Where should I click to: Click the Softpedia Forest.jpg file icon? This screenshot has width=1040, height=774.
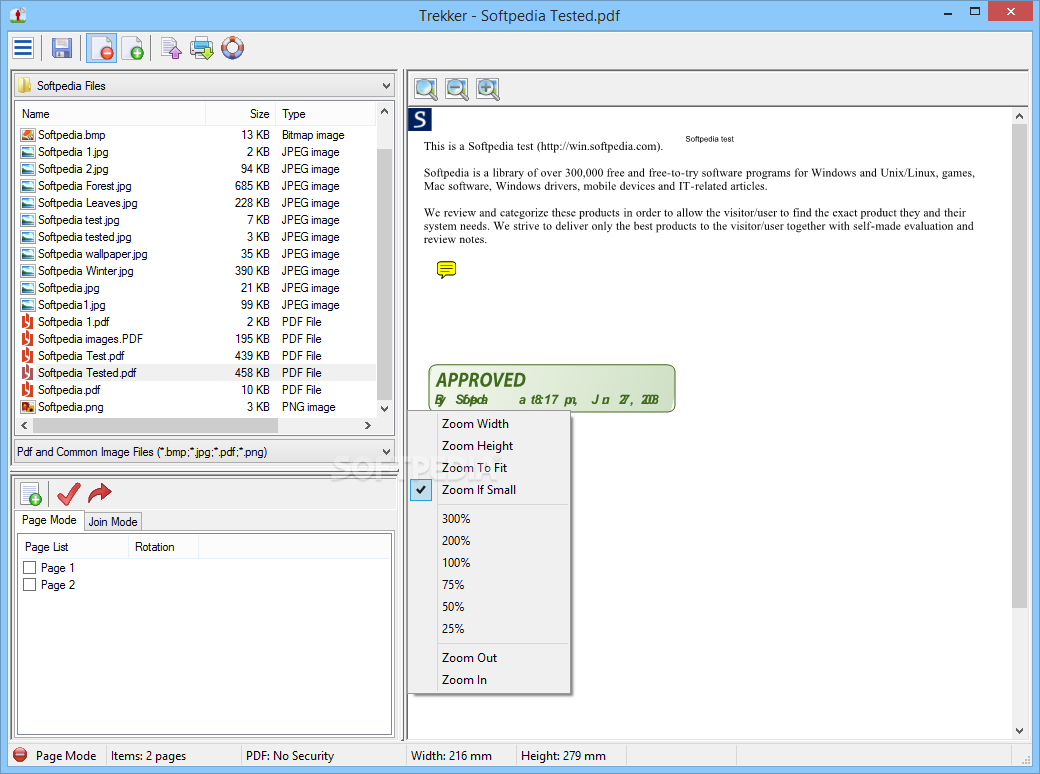pyautogui.click(x=28, y=186)
